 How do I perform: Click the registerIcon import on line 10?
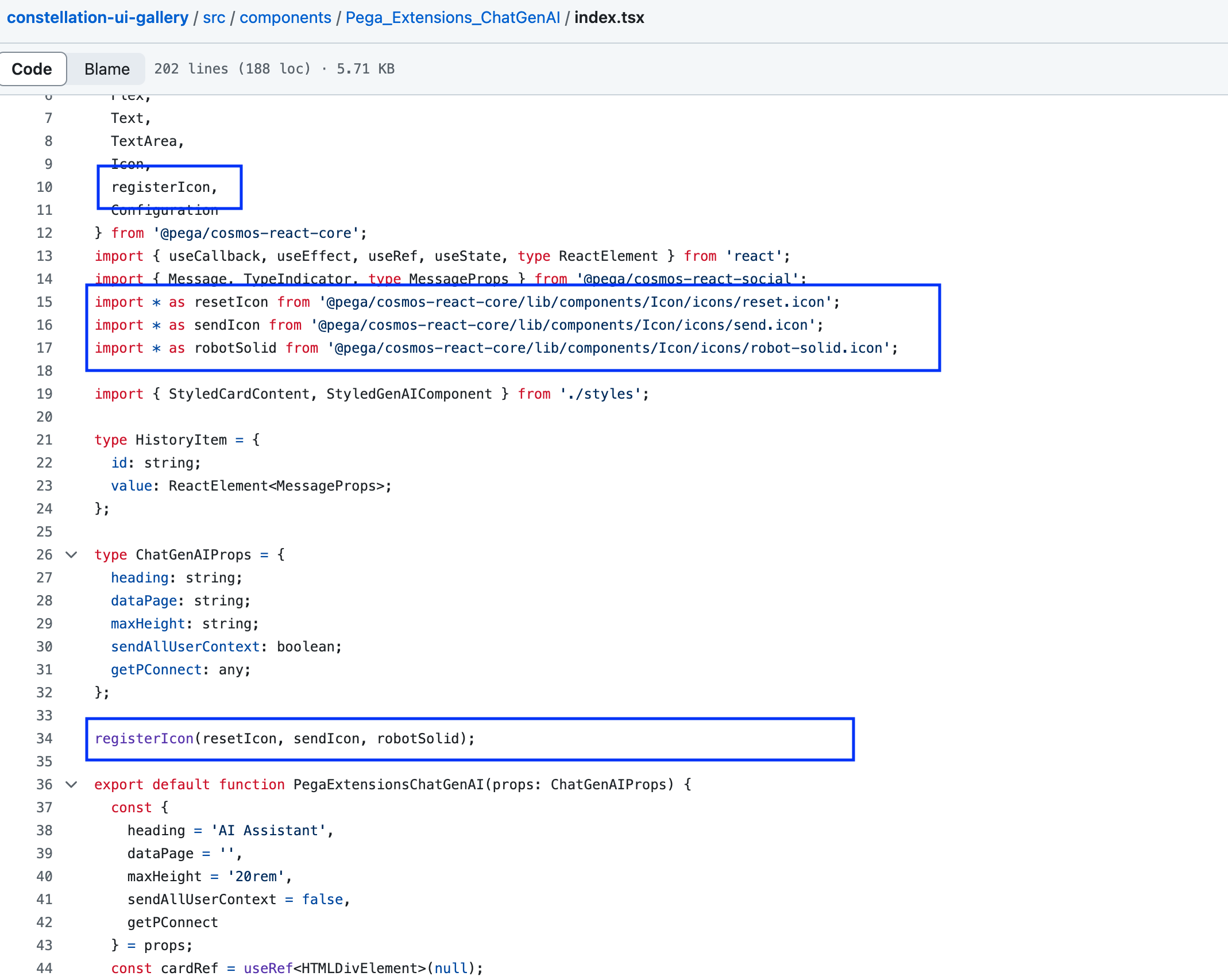(x=164, y=187)
